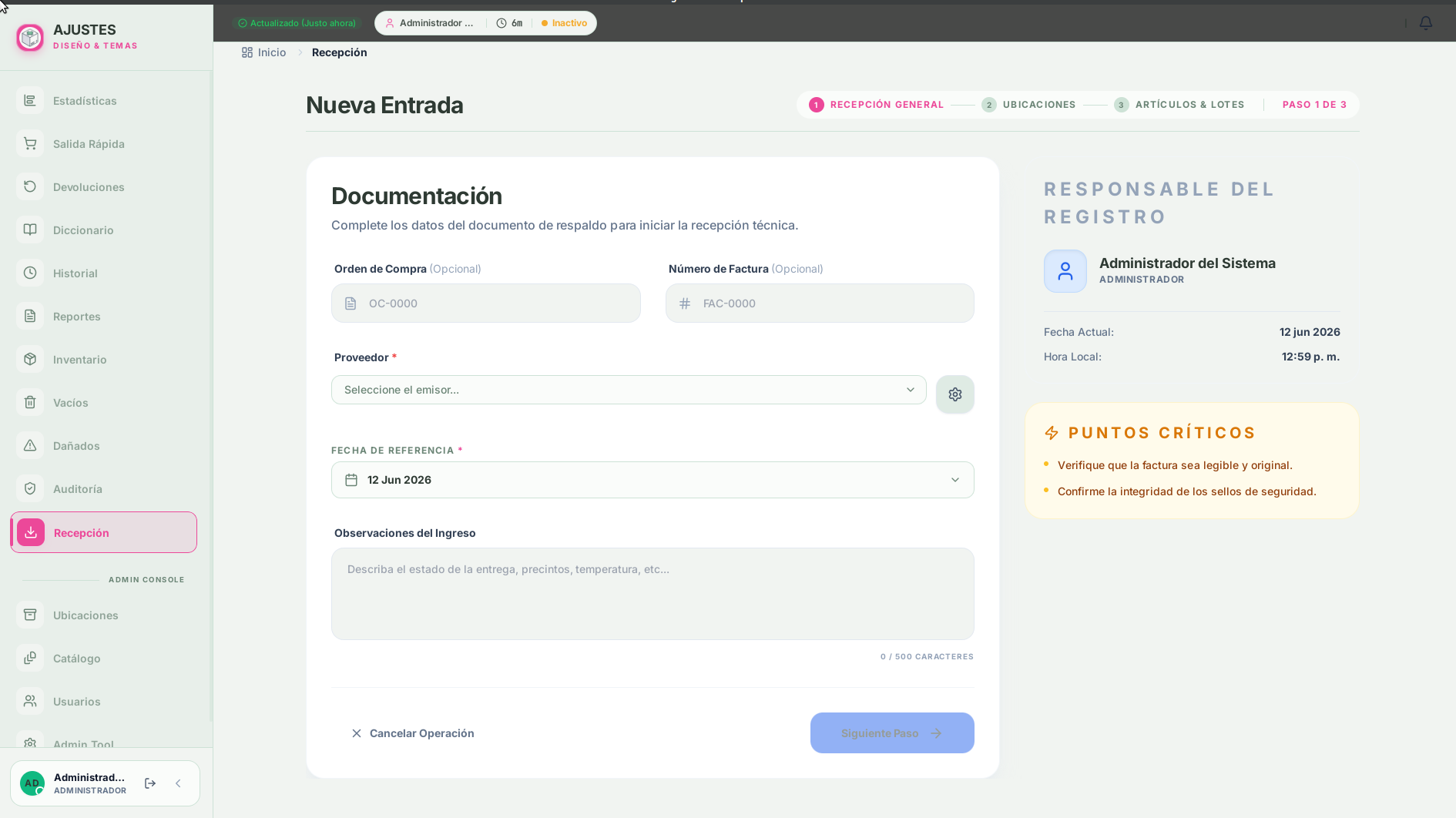Open Devoluciones return icon
The width and height of the screenshot is (1456, 818).
pos(30,187)
